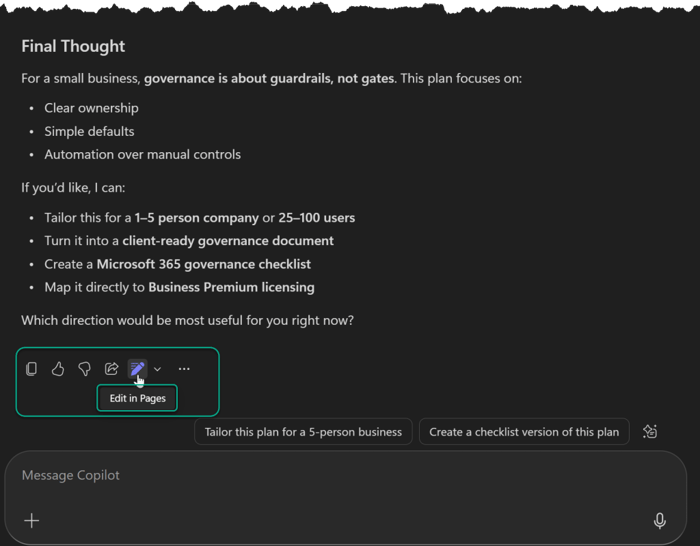Select 'Tailor this plan for a 5-person business'

(x=303, y=432)
